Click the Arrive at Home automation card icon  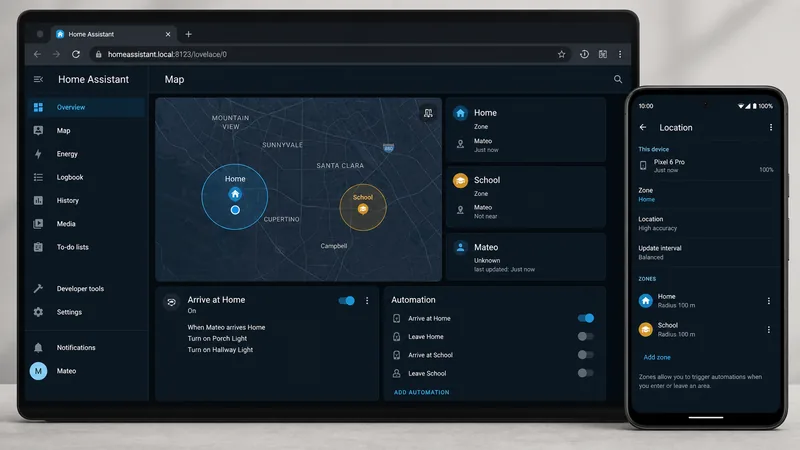pyautogui.click(x=171, y=302)
